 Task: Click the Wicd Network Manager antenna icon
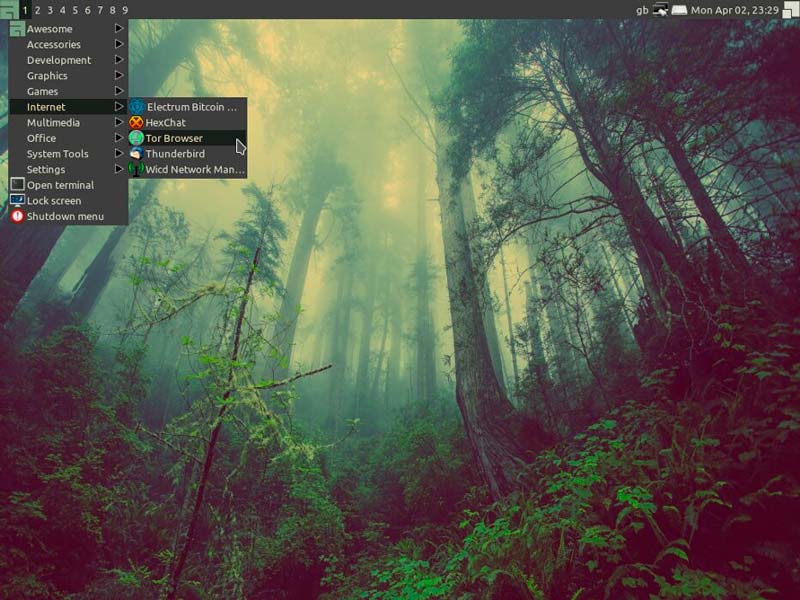pyautogui.click(x=137, y=170)
